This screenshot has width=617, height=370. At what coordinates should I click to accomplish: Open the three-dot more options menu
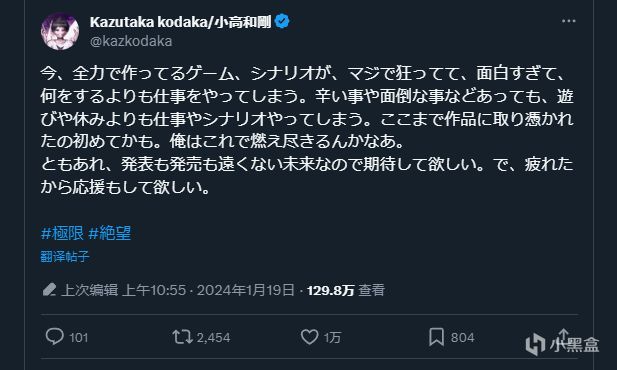coord(568,21)
